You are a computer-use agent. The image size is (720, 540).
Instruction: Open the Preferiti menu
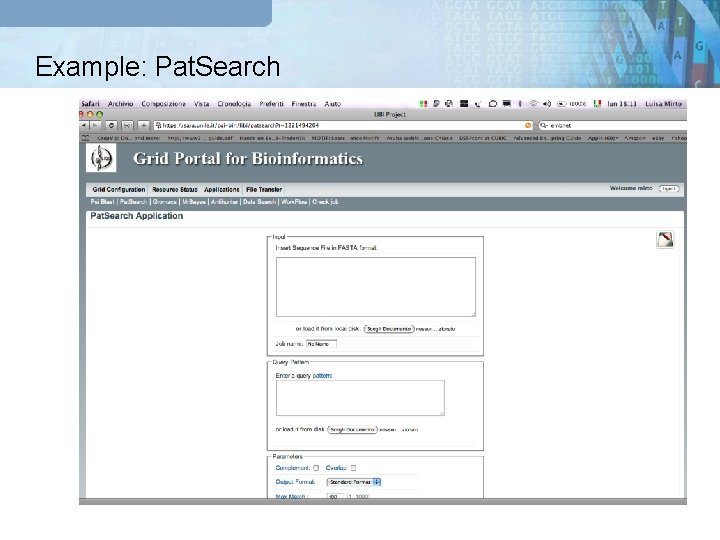tap(271, 104)
